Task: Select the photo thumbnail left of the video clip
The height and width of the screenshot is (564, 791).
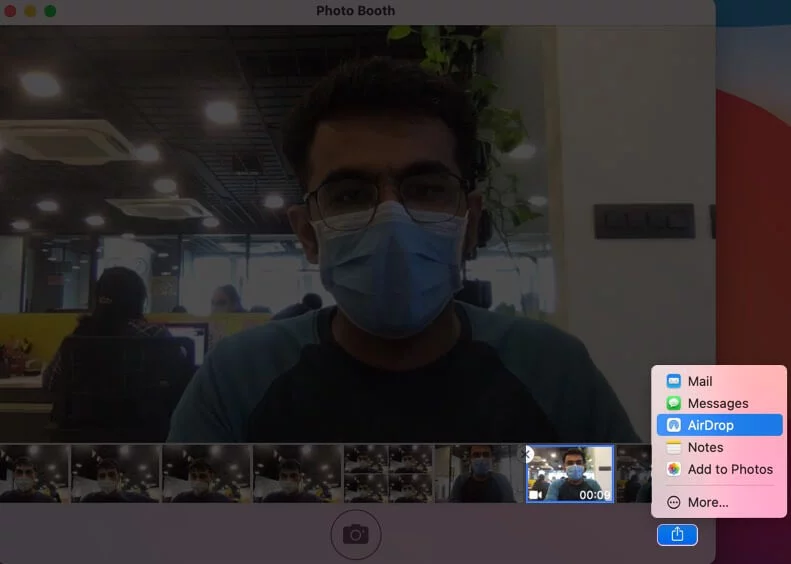Action: click(479, 474)
